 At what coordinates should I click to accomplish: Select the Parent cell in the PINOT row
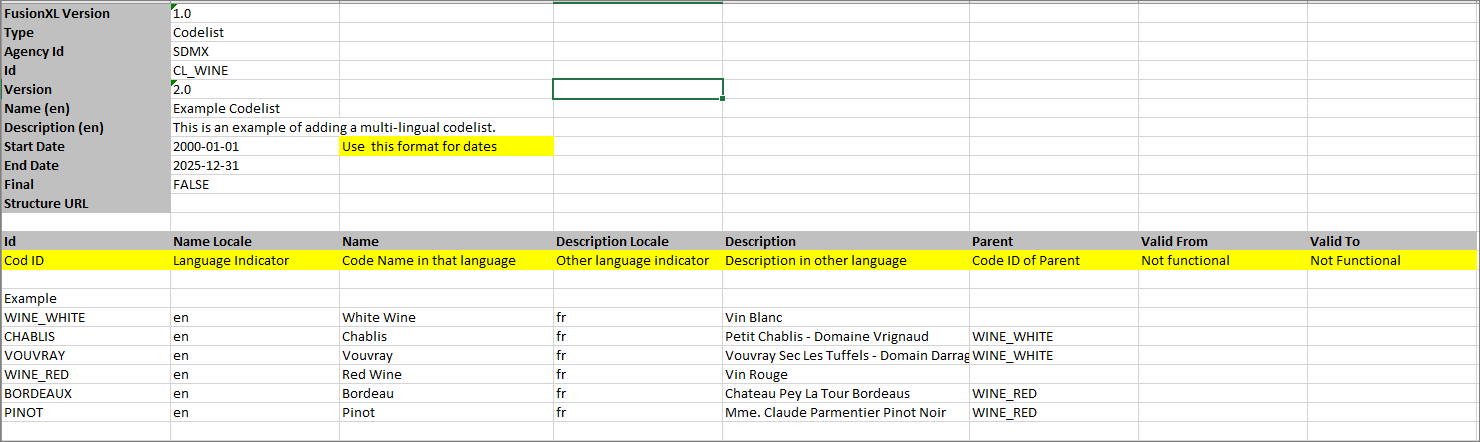point(1052,413)
